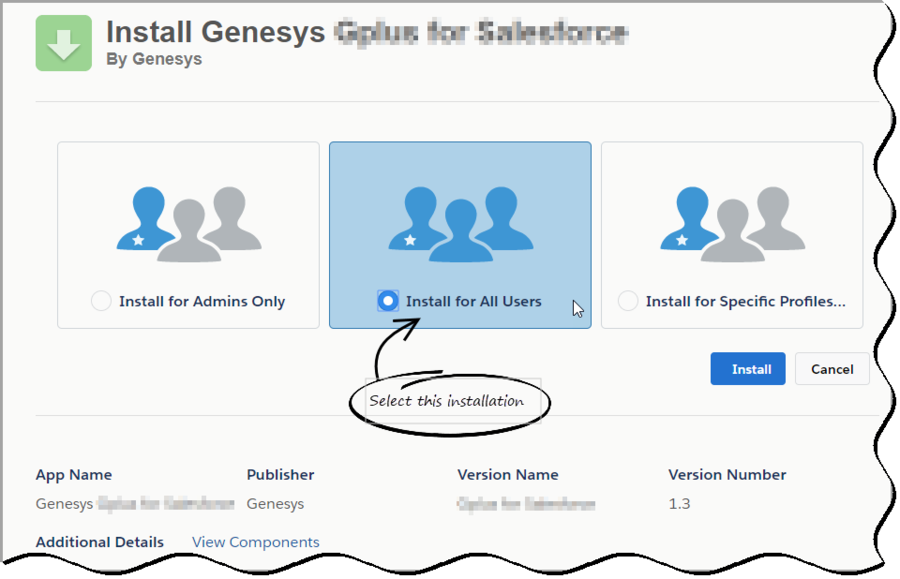The image size is (900, 579).
Task: Click the Select this installation callout
Action: point(447,401)
